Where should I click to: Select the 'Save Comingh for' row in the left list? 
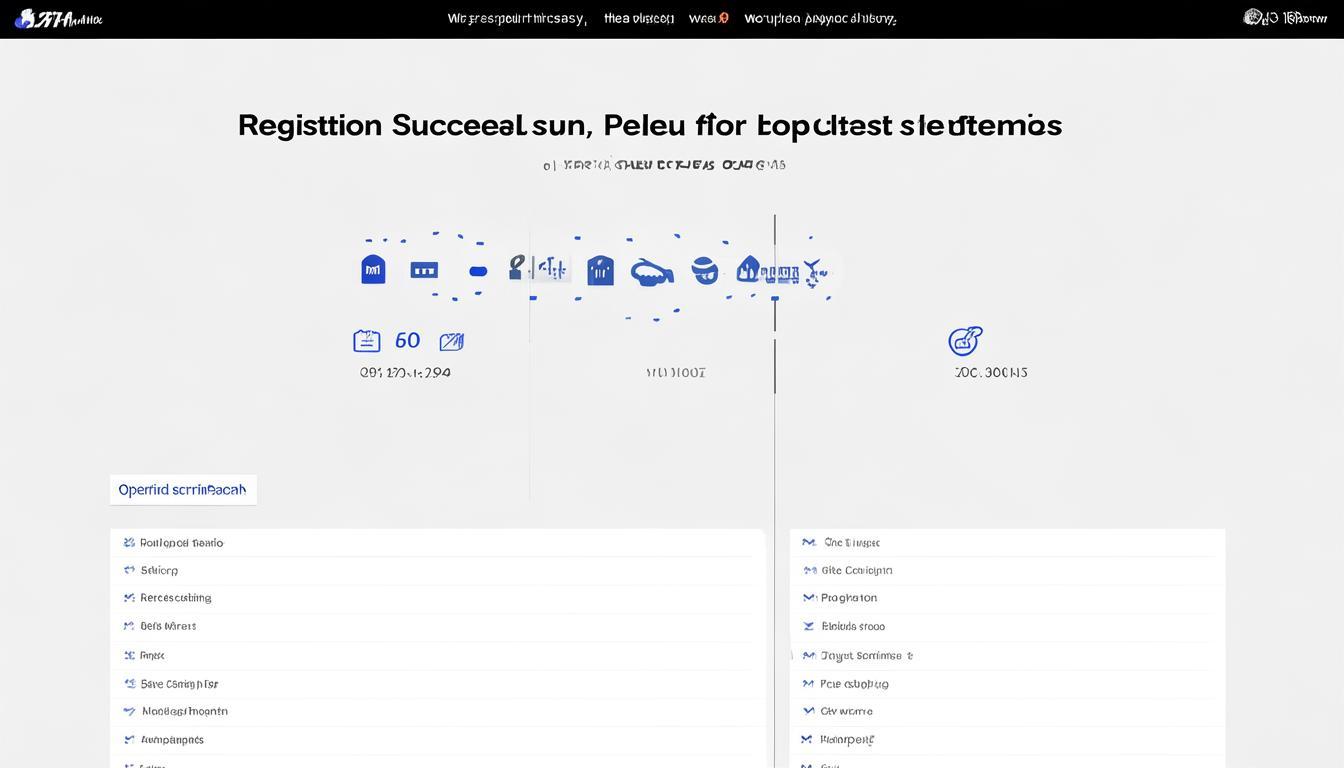coord(179,684)
